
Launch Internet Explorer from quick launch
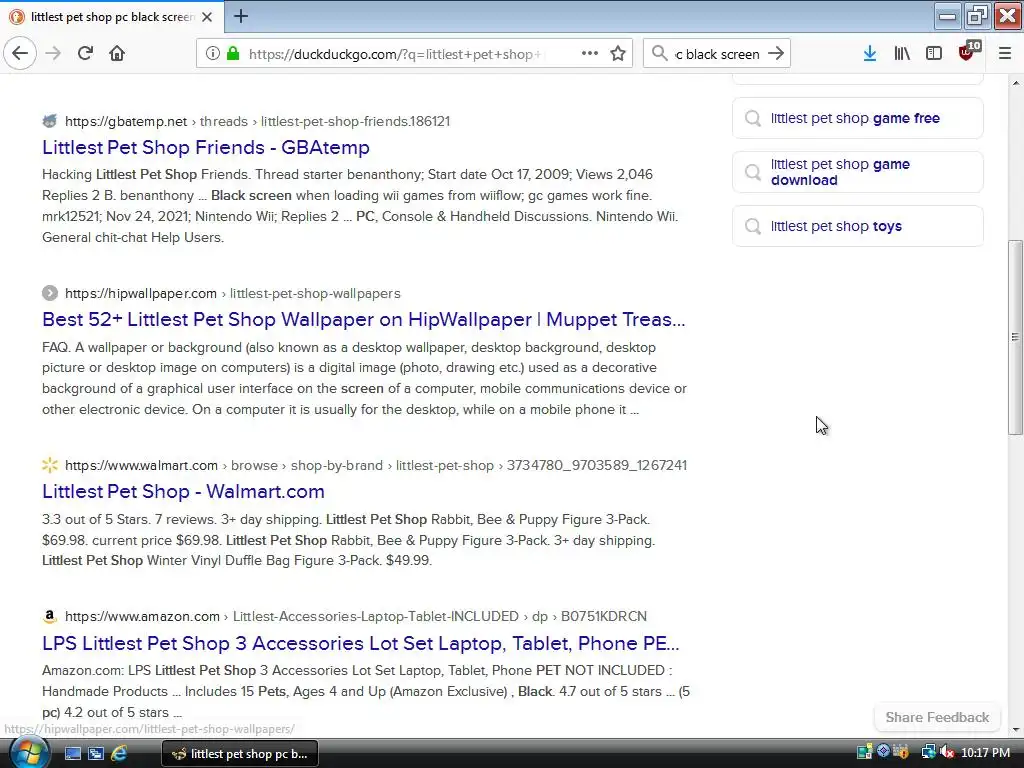tap(119, 754)
